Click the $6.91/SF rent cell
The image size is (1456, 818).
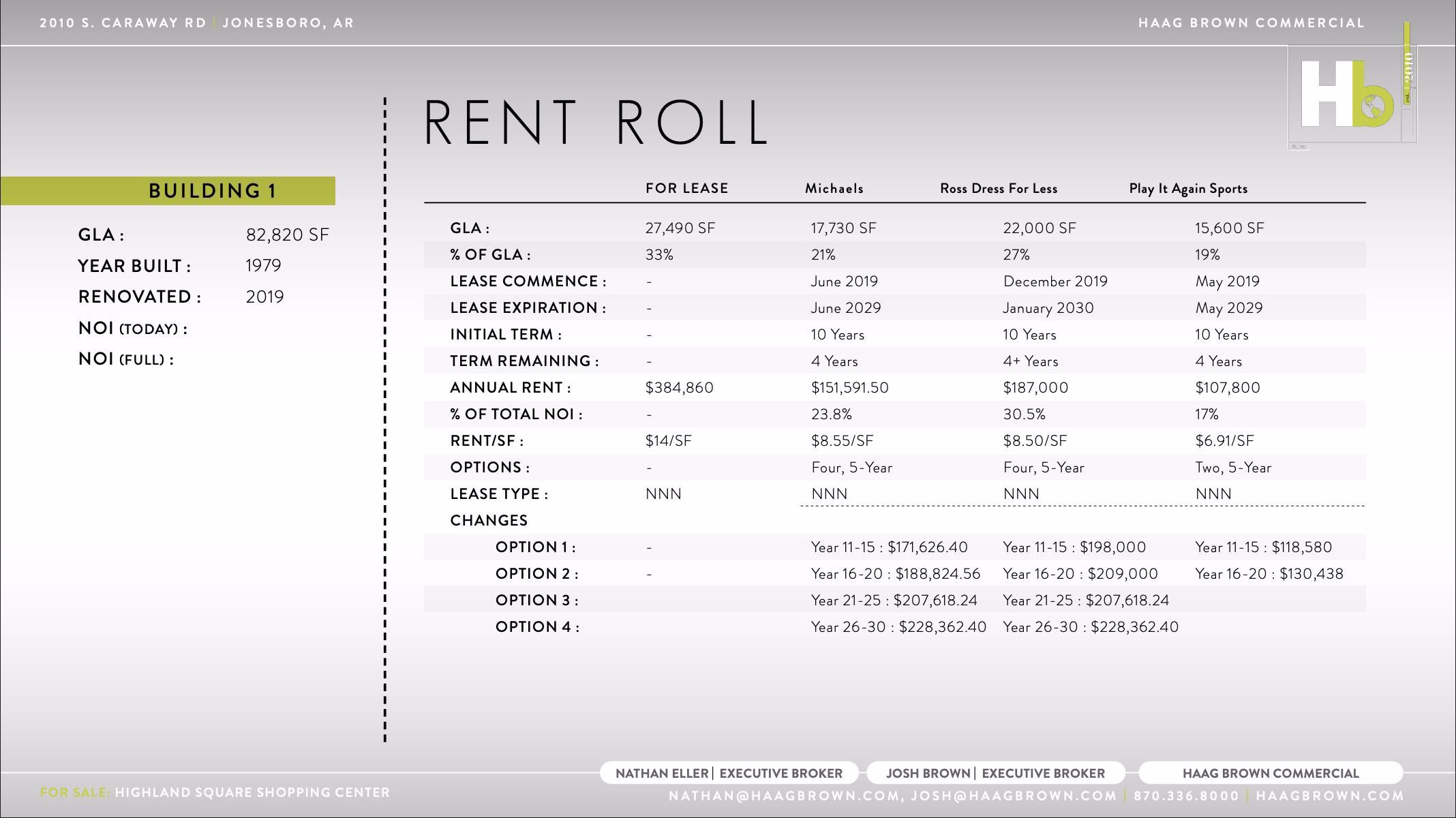coord(1224,441)
